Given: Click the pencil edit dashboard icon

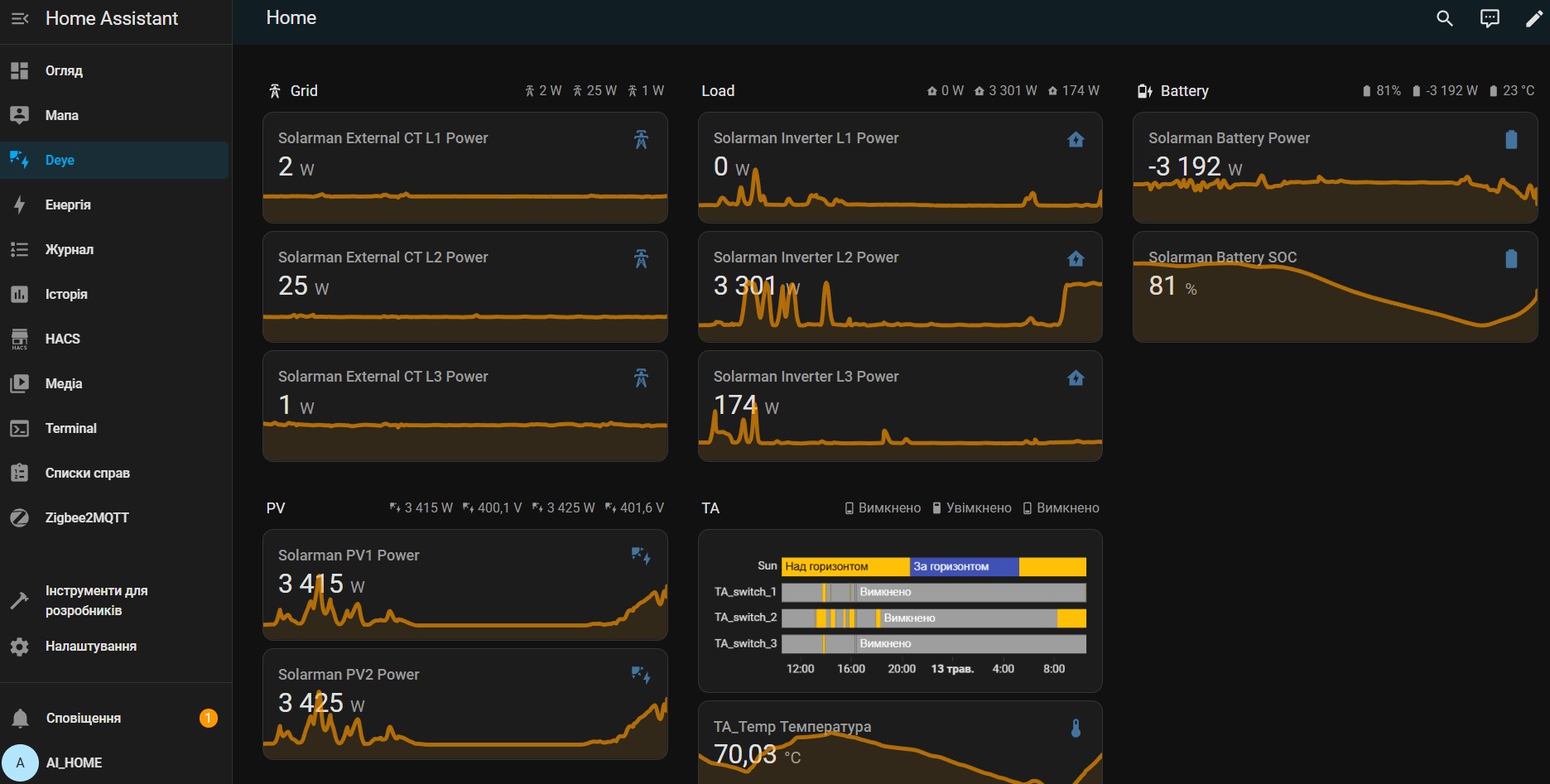Looking at the screenshot, I should click(x=1533, y=18).
